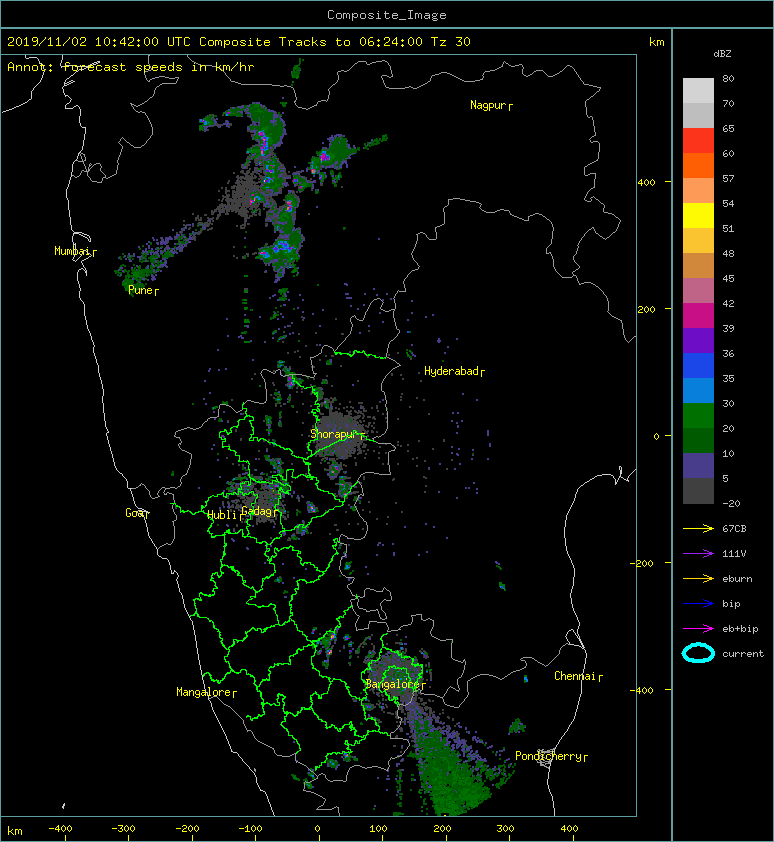774x842 pixels.
Task: Click the purple 111V arrow legend icon
Action: [x=698, y=553]
